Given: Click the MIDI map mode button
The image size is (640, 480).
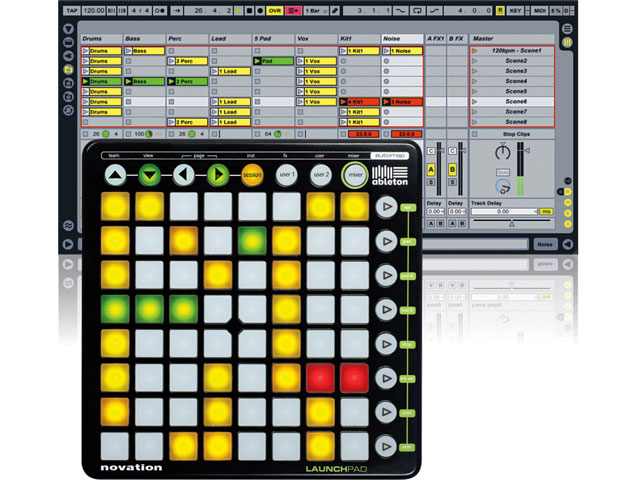Looking at the screenshot, I should click(x=540, y=11).
